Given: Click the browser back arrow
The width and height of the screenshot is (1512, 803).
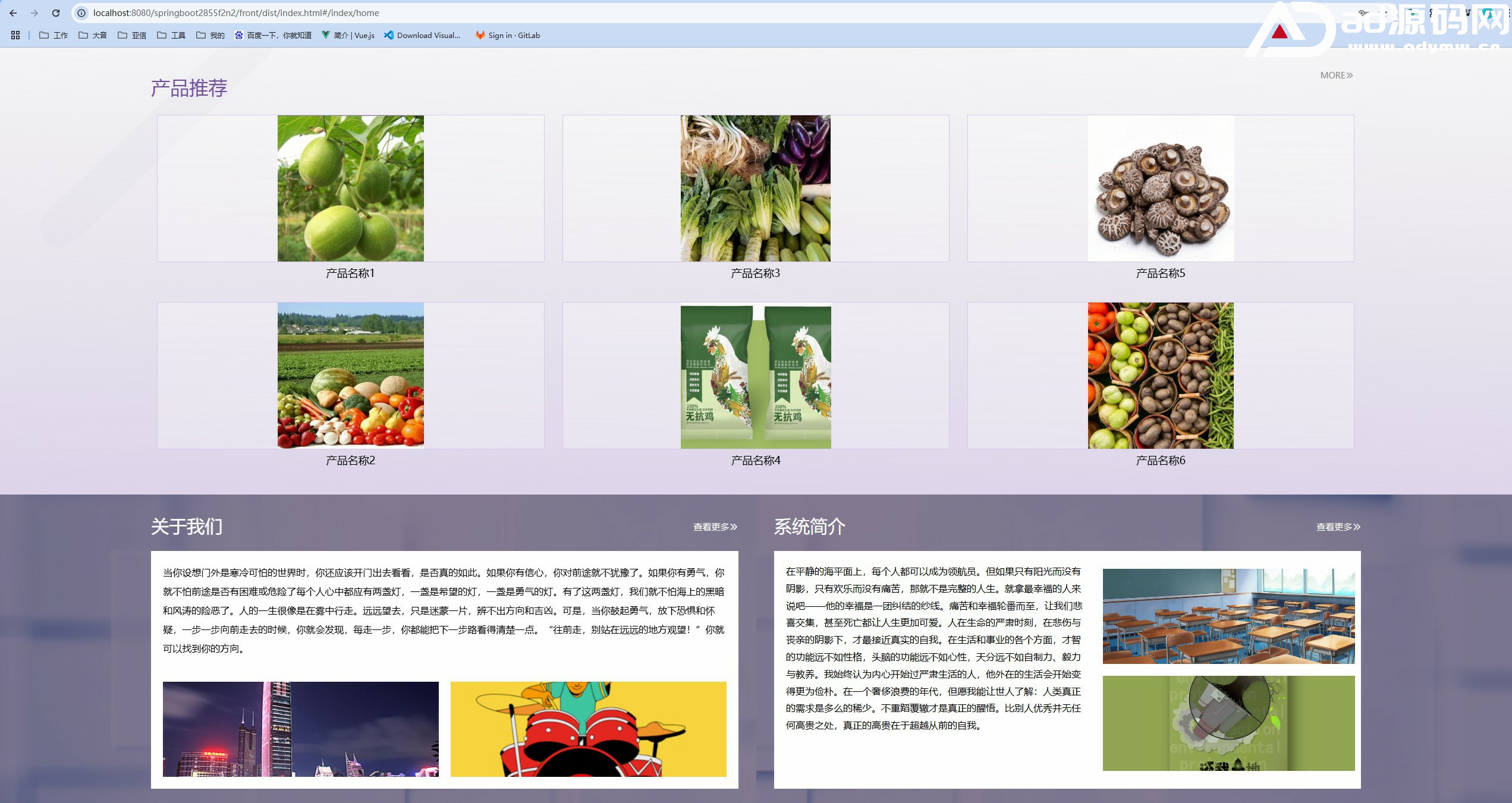Looking at the screenshot, I should coord(13,12).
